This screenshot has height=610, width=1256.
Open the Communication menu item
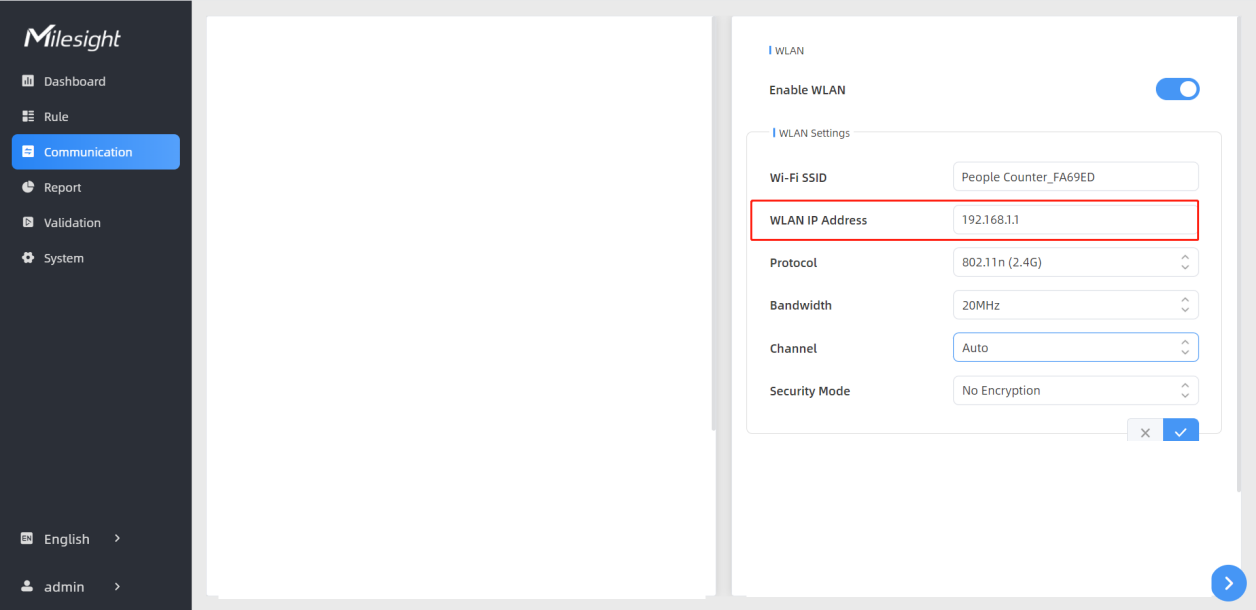pyautogui.click(x=96, y=152)
